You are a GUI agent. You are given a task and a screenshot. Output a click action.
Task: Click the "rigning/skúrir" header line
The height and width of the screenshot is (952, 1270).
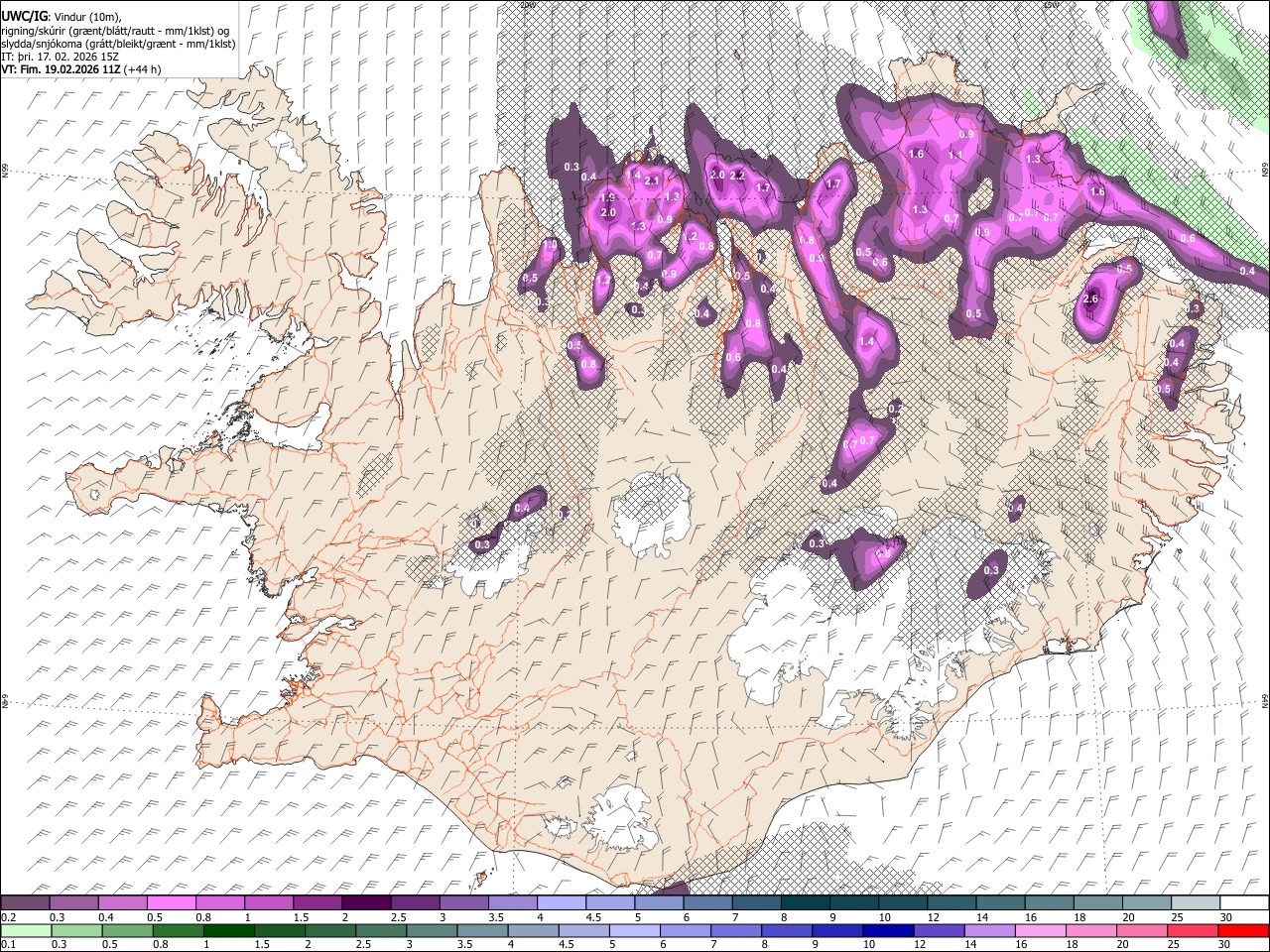[x=115, y=31]
